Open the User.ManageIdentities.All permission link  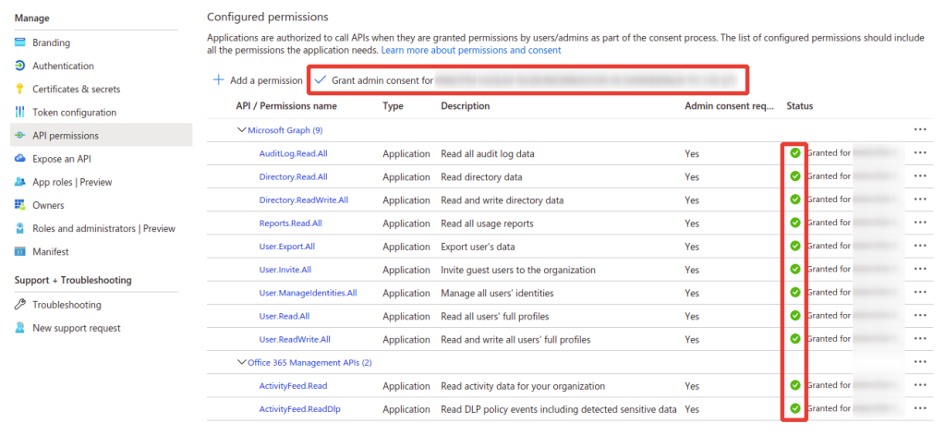pos(308,293)
